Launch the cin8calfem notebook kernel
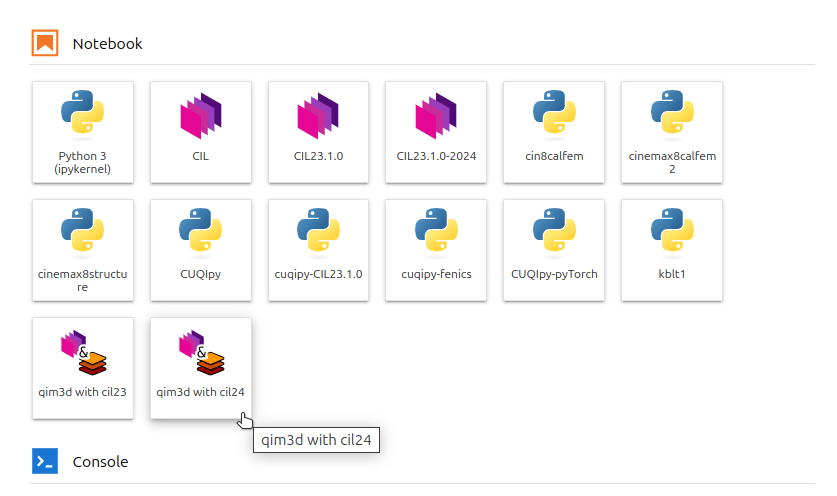 click(x=554, y=132)
